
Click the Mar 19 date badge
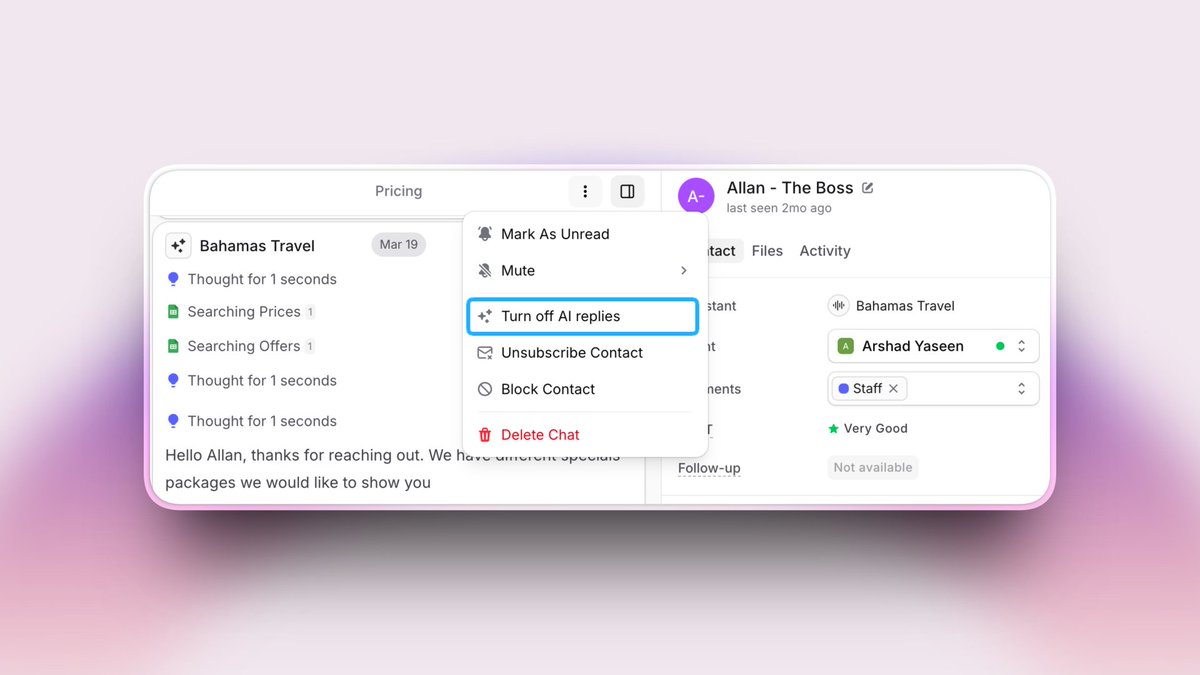point(399,245)
